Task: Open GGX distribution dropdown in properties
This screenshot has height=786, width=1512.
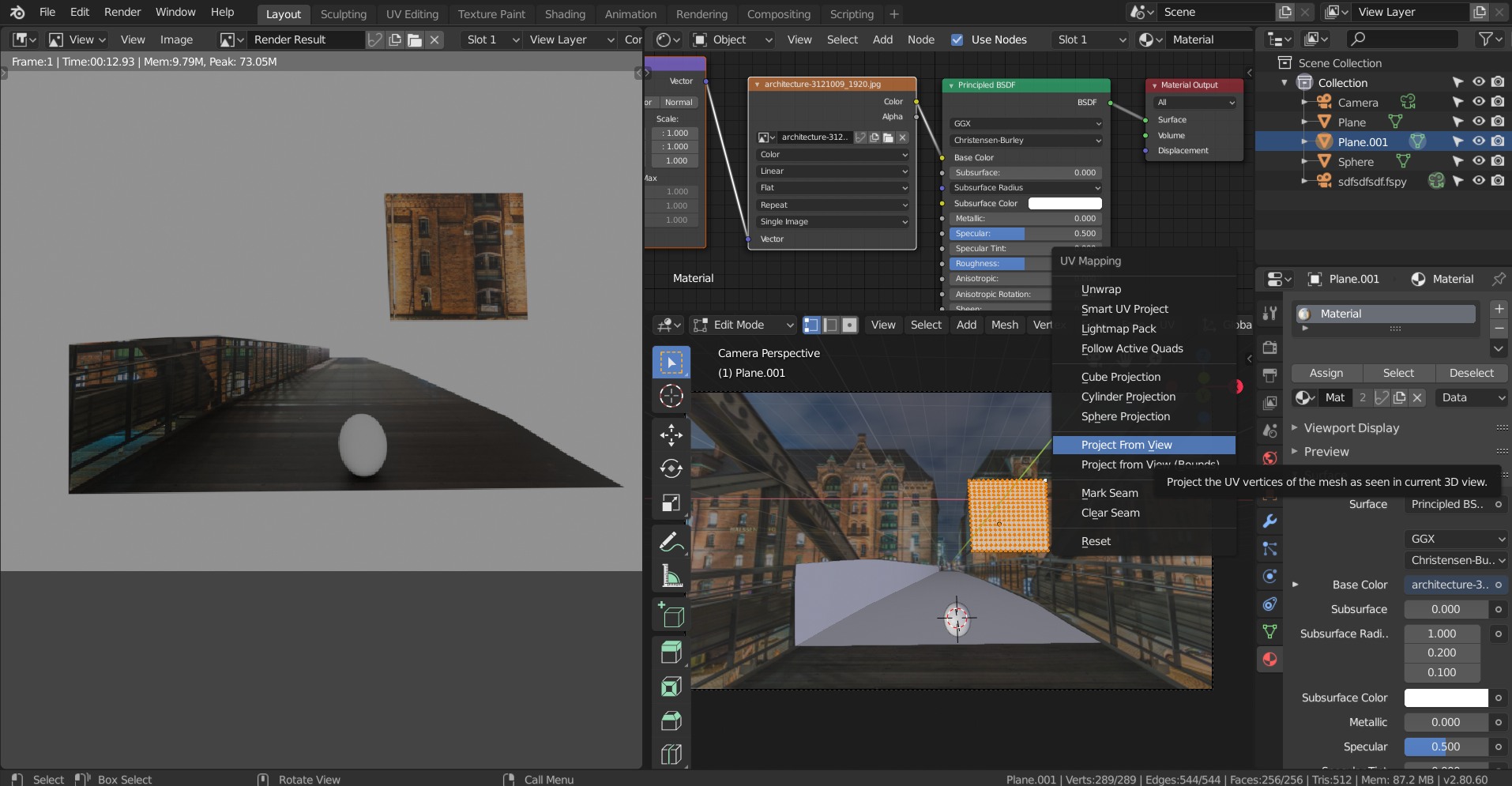Action: point(1455,539)
